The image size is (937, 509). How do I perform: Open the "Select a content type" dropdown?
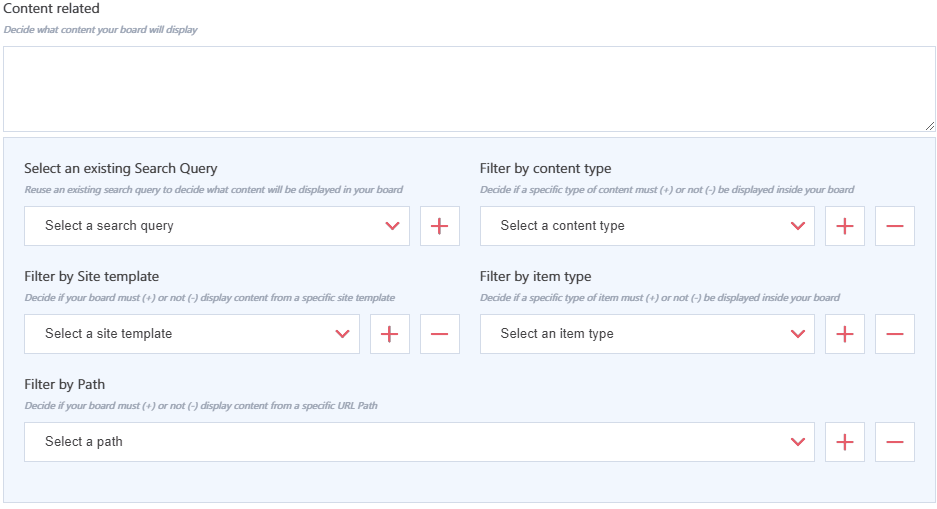(x=646, y=226)
